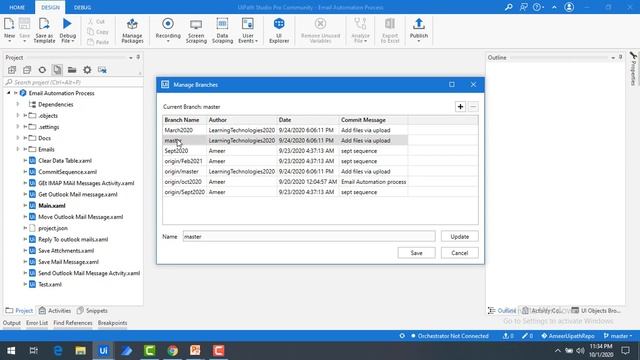This screenshot has height=360, width=640.
Task: Open the Error List tab
Action: (37, 323)
